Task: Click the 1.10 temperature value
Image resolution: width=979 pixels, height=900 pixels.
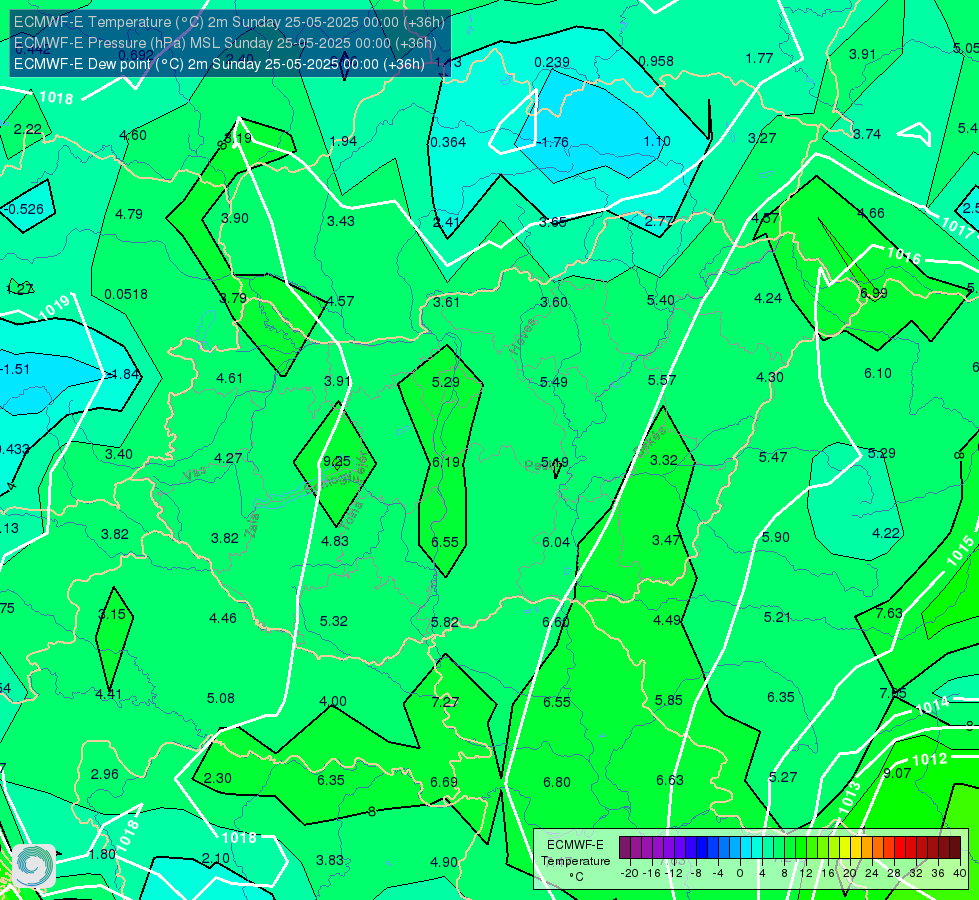Action: [x=657, y=141]
